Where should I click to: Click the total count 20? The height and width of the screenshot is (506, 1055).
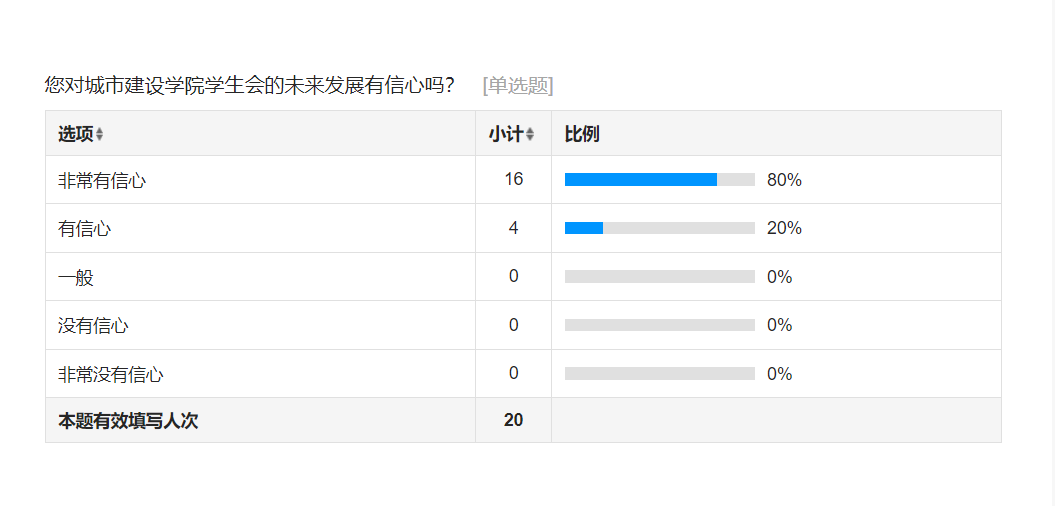pos(513,421)
